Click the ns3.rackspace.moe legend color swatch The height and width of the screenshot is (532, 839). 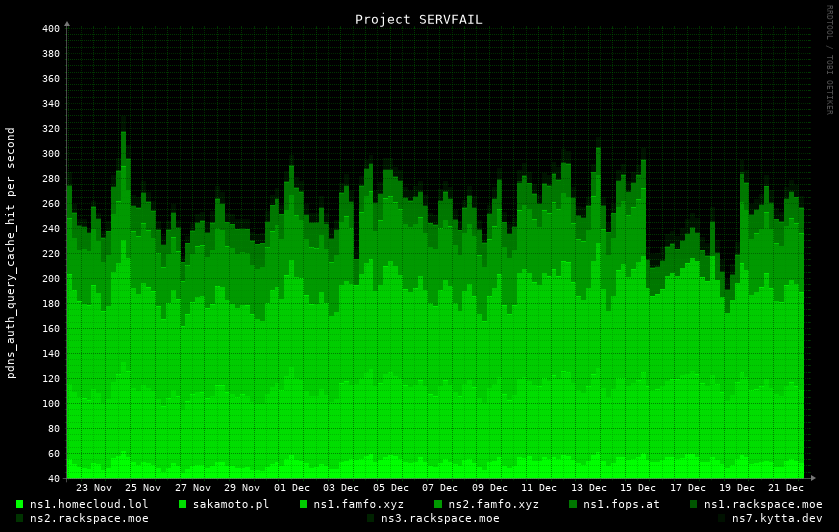(x=370, y=518)
